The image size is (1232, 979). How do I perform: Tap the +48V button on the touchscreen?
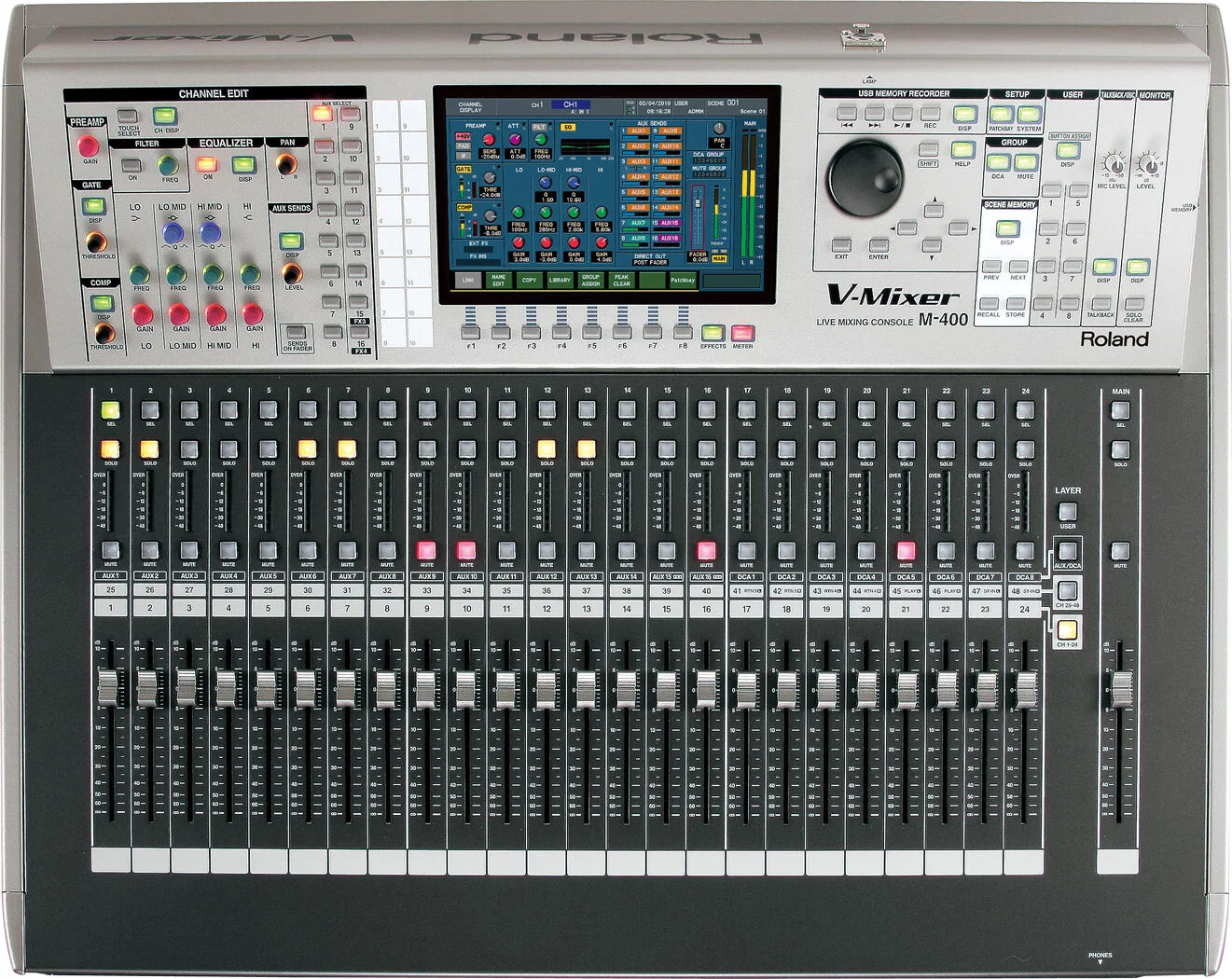pos(463,136)
